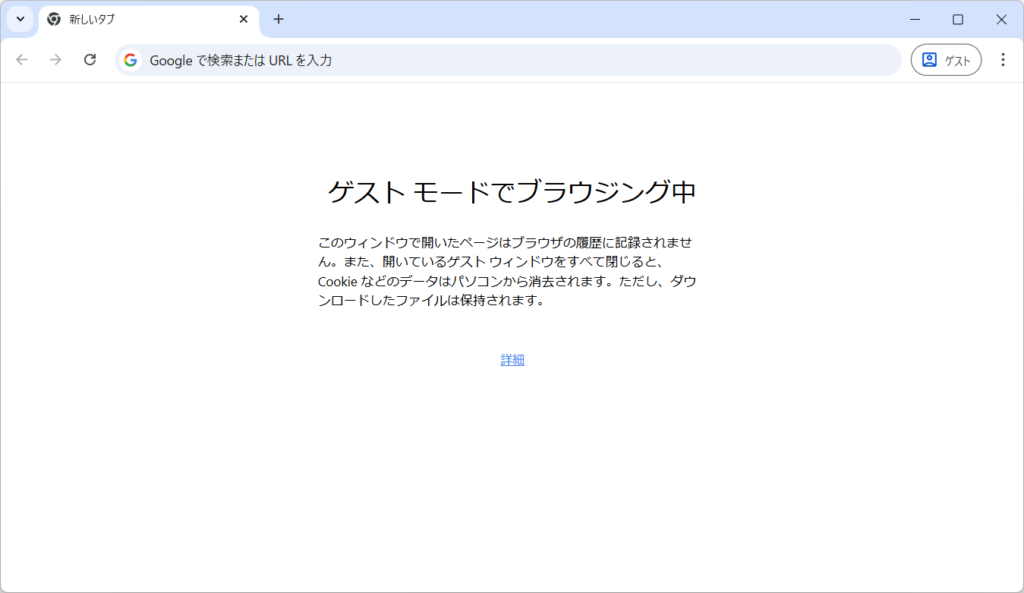Screen dimensions: 1024x593
Task: Open the browser menu for more options
Action: (1003, 60)
